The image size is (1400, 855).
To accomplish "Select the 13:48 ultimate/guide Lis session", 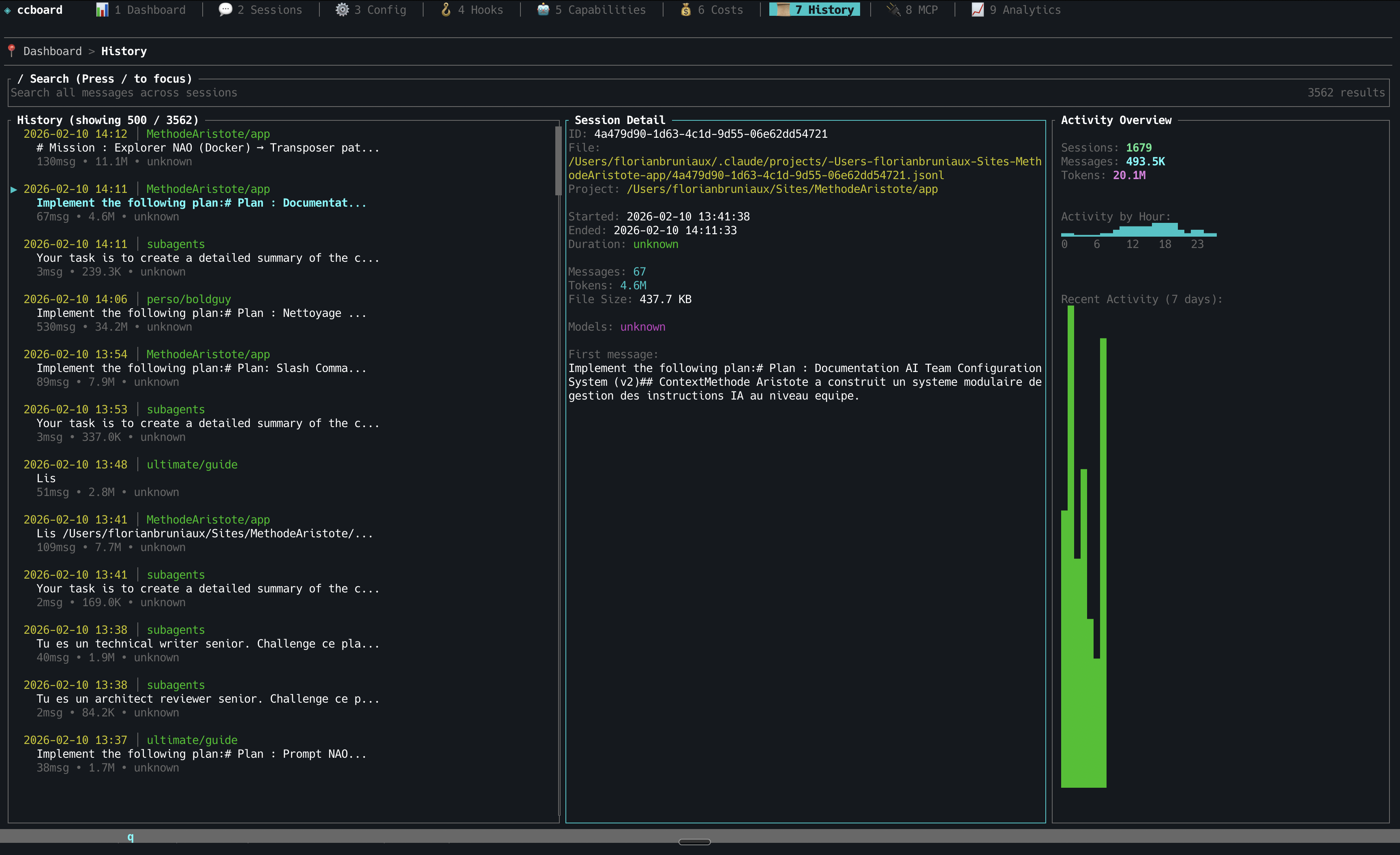I will [131, 478].
